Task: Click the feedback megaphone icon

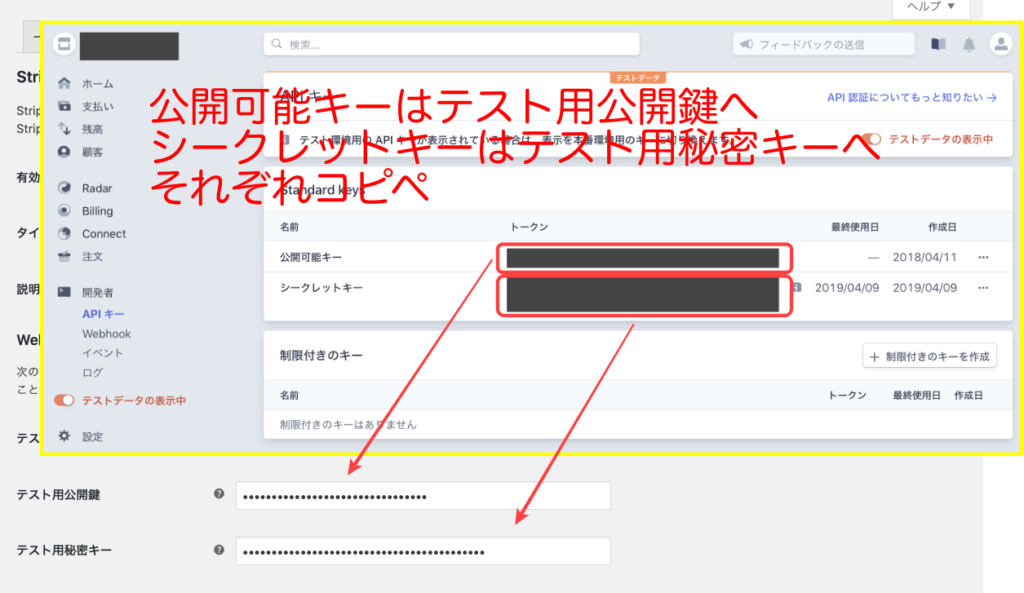Action: point(746,44)
